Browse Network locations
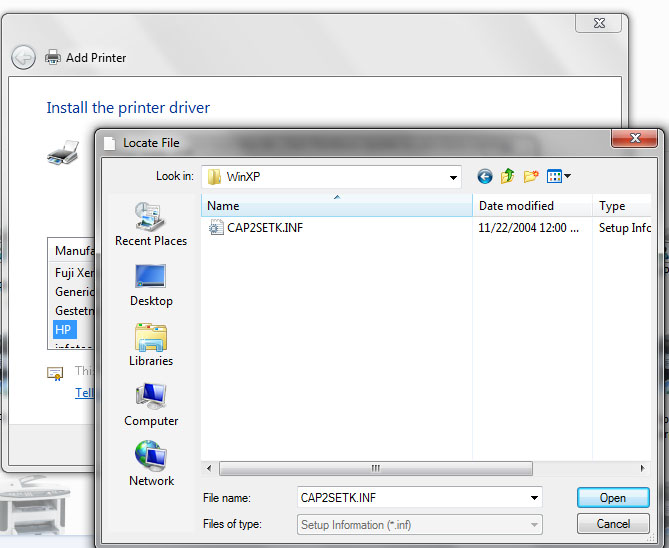Viewport: 669px width, 548px height. click(x=151, y=464)
